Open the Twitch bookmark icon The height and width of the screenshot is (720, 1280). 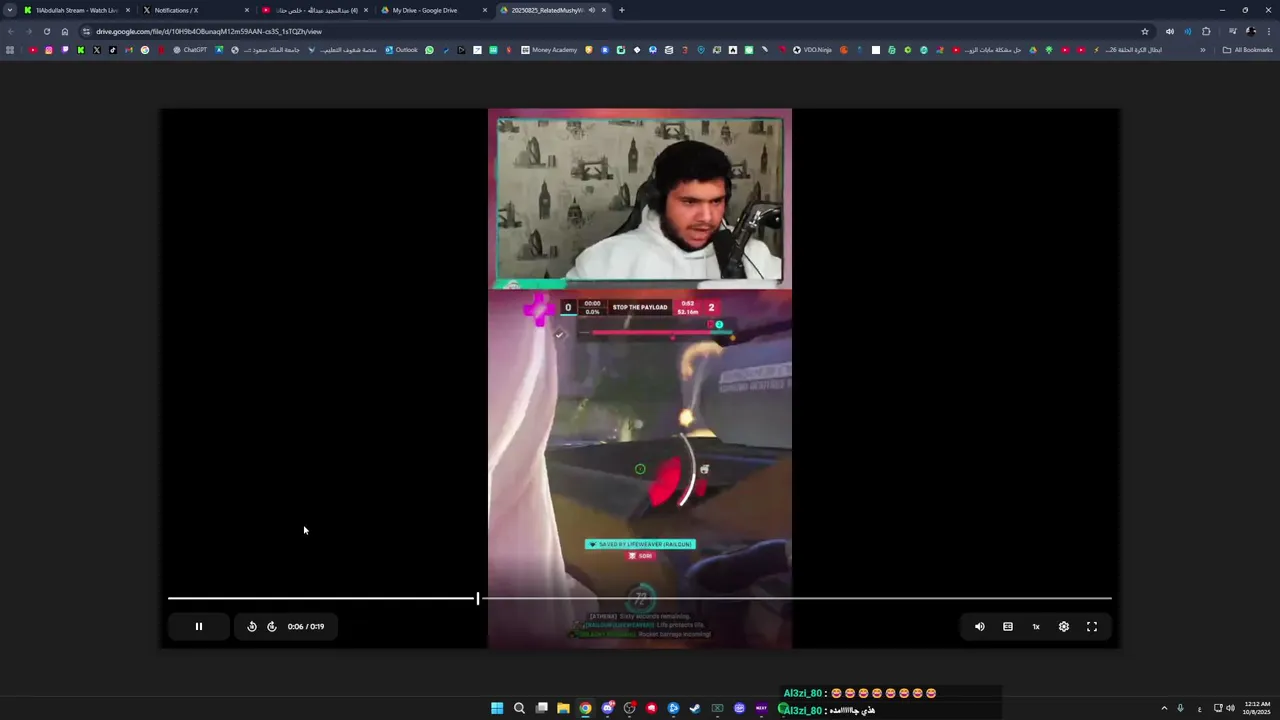tap(65, 50)
